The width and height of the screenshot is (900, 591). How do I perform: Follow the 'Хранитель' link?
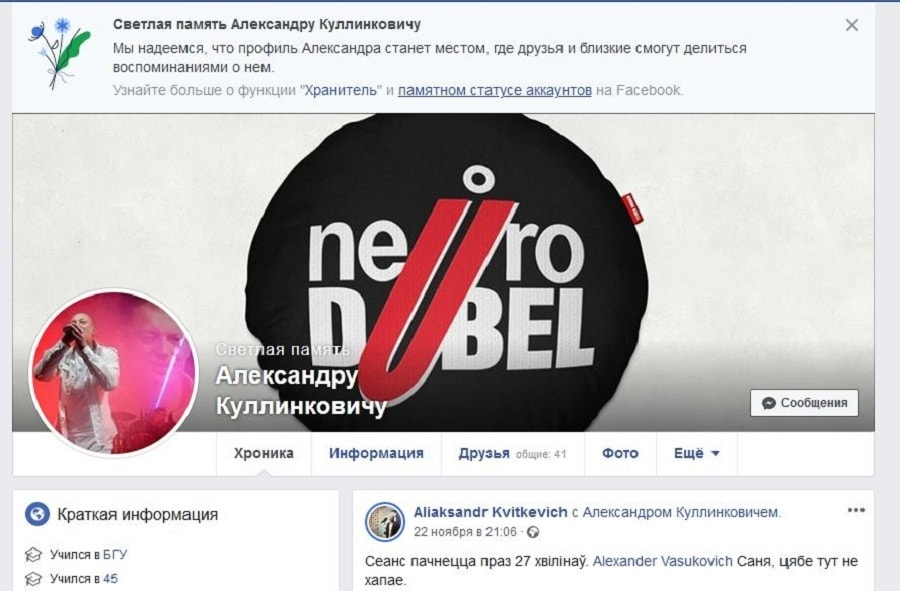342,91
